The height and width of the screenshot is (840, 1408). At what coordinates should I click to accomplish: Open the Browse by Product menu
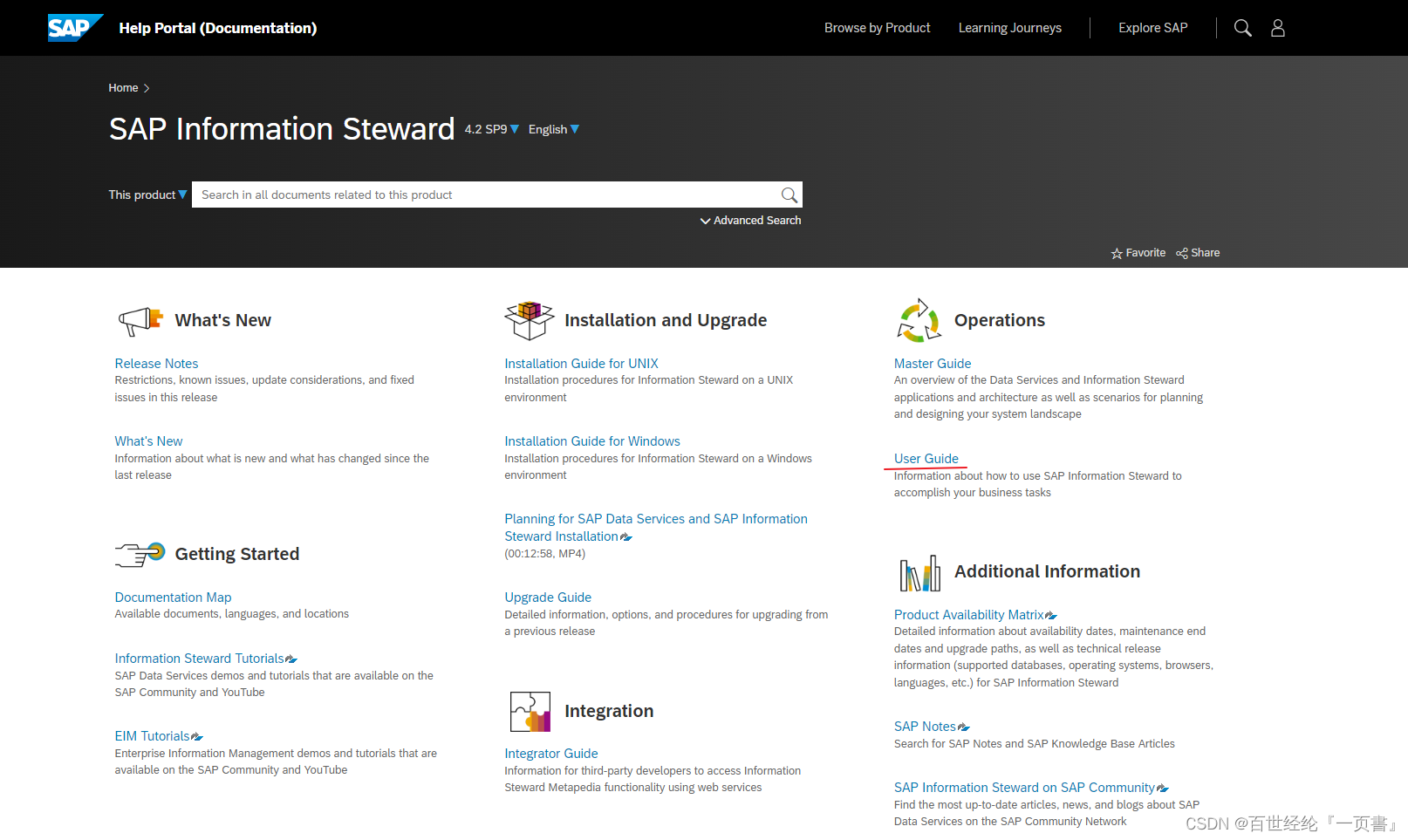point(877,28)
